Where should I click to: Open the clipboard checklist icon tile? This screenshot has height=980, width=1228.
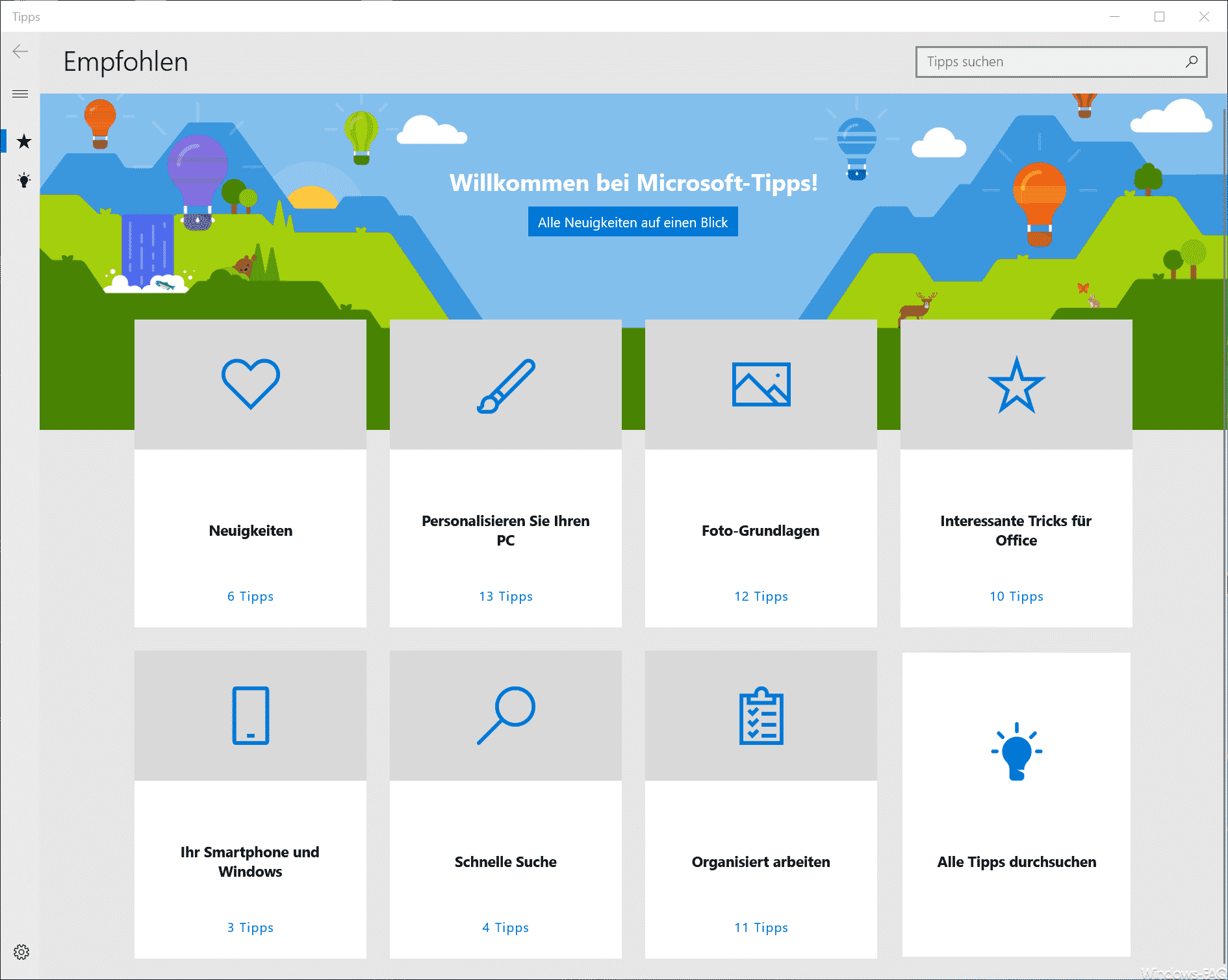pyautogui.click(x=761, y=716)
